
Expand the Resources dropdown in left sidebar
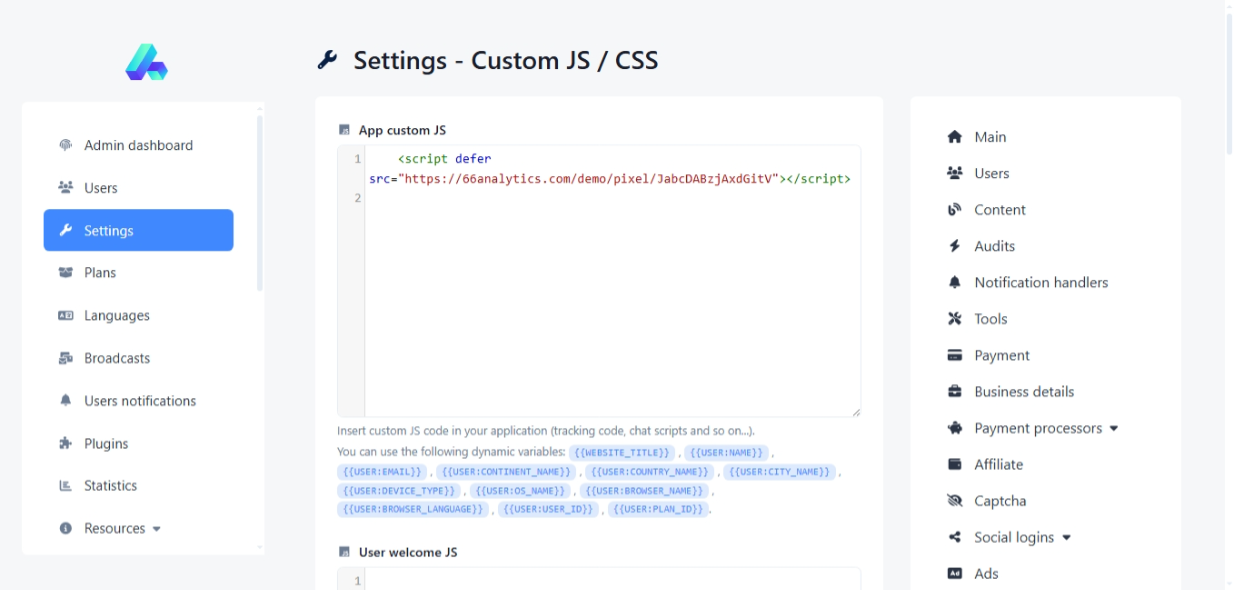tap(122, 528)
